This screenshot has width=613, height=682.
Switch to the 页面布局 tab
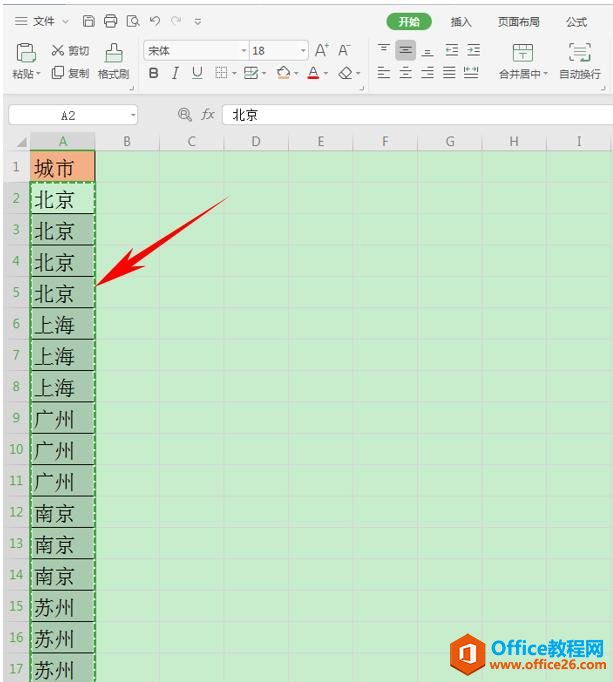tap(519, 22)
